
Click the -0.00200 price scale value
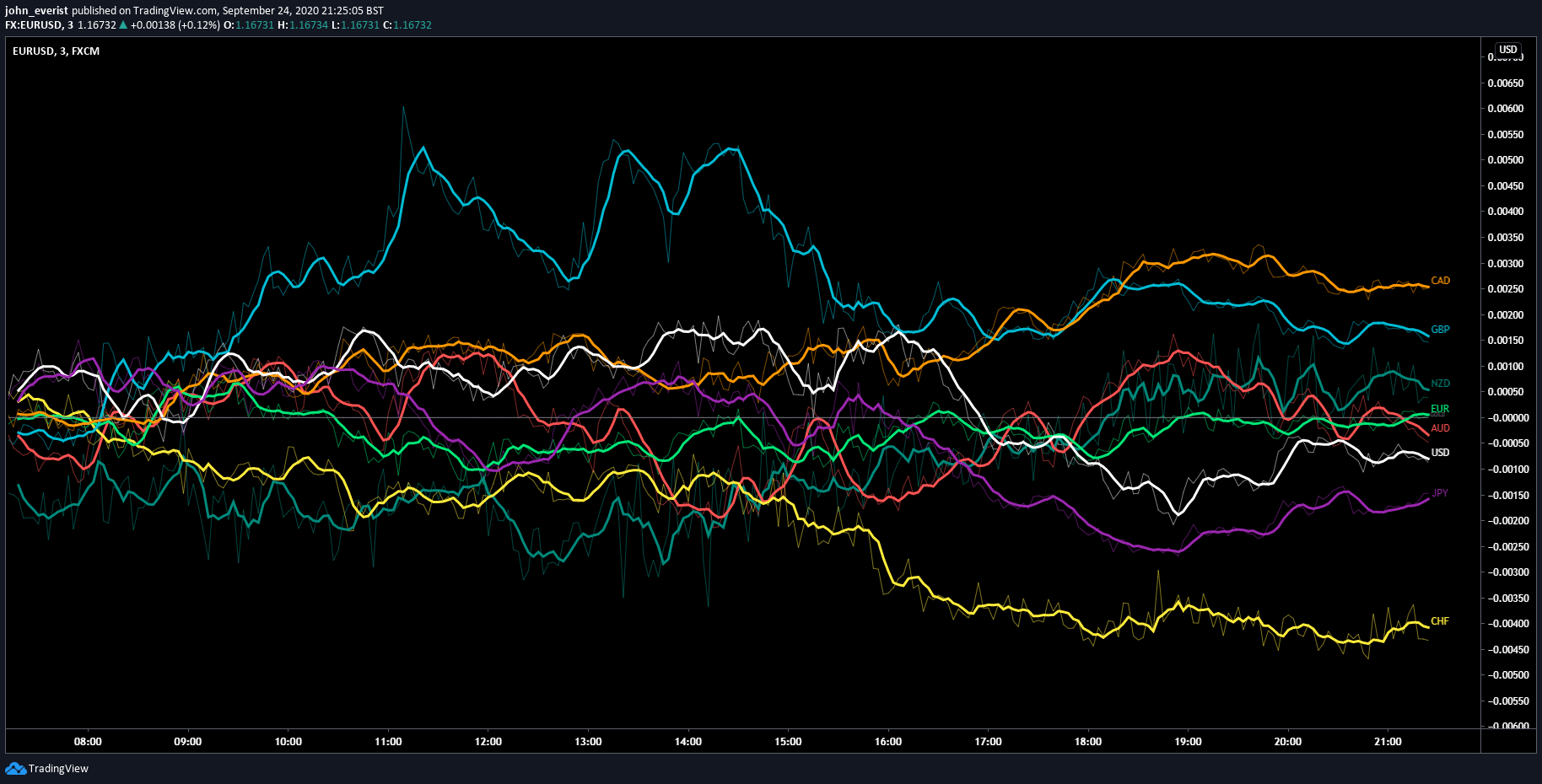[1507, 521]
